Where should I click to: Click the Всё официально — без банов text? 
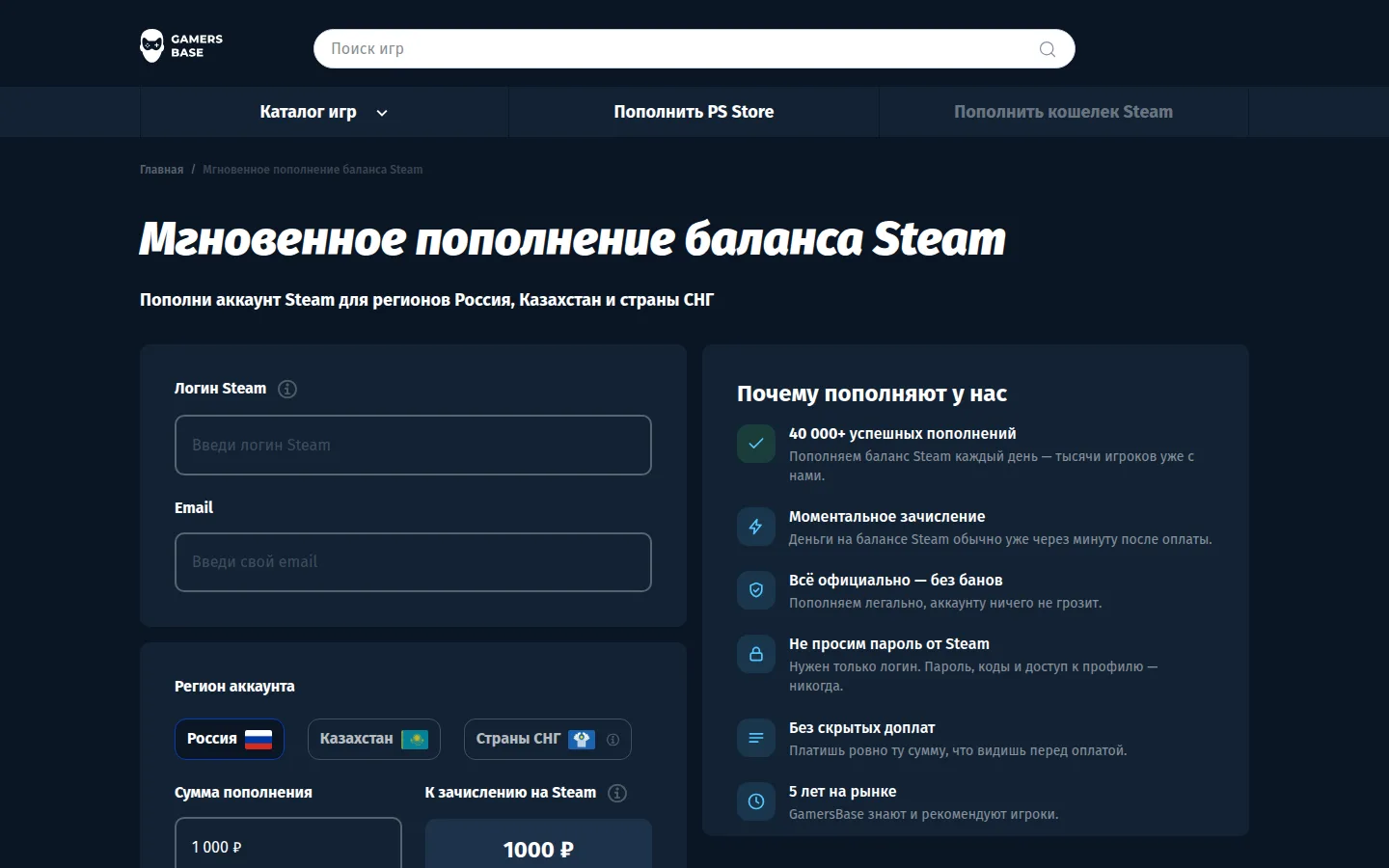pyautogui.click(x=896, y=581)
